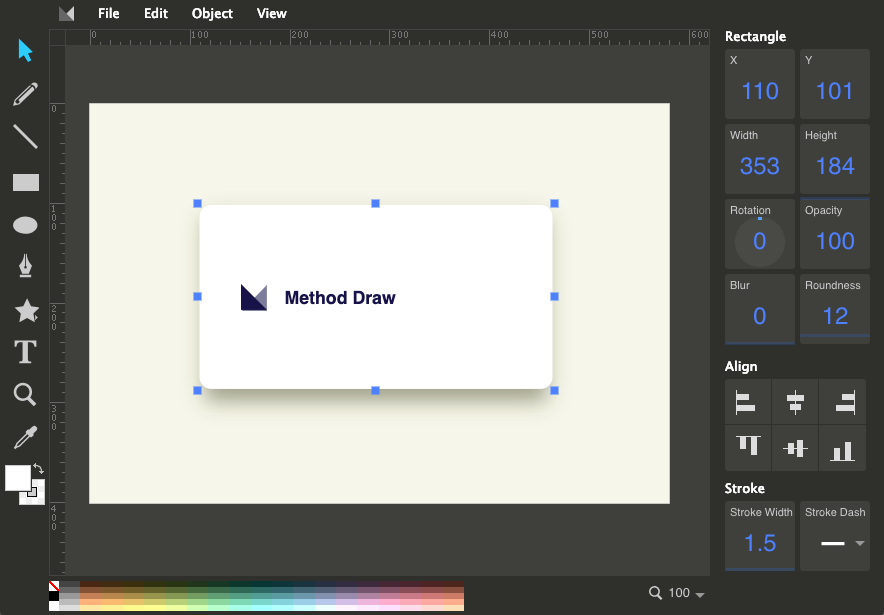This screenshot has width=884, height=615.
Task: Choose the Star shape tool
Action: [x=25, y=311]
